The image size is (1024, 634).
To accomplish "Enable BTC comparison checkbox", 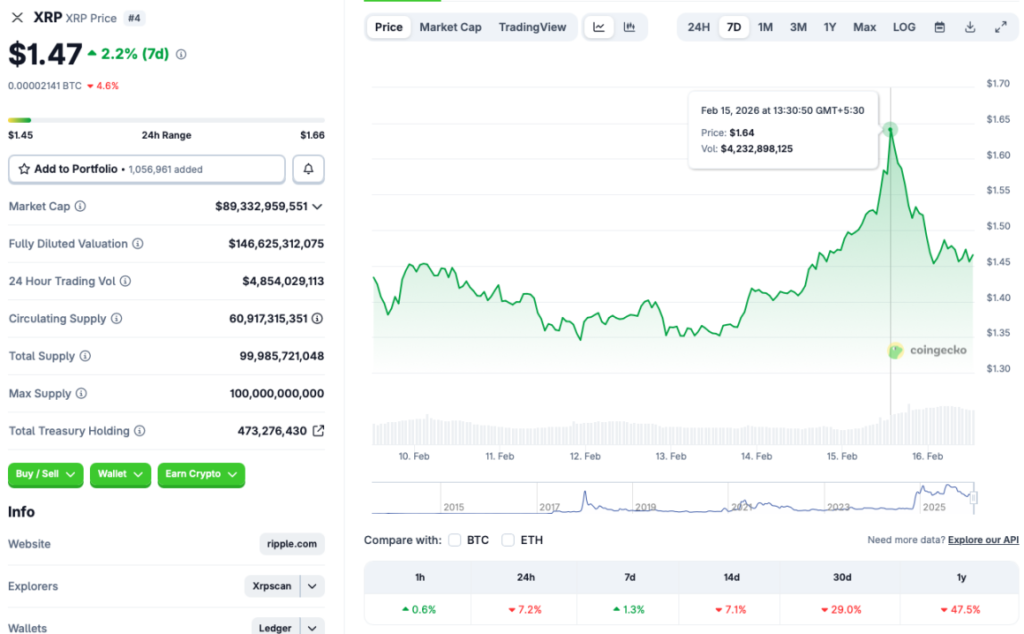I will pos(455,540).
